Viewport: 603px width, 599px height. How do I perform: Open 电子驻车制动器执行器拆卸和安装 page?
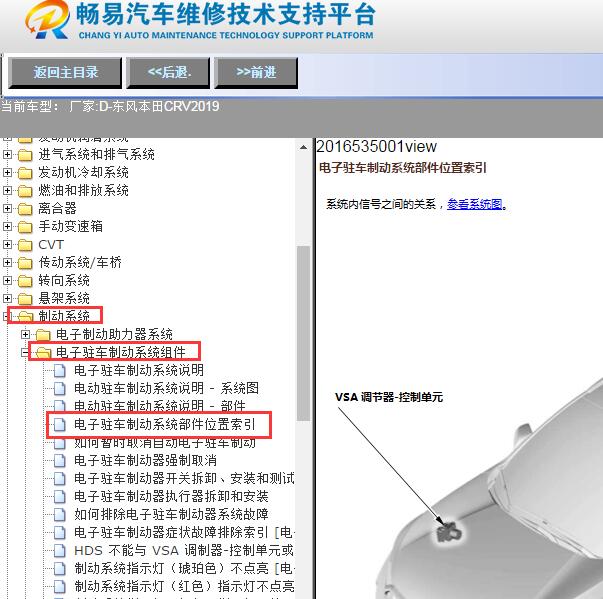(171, 496)
